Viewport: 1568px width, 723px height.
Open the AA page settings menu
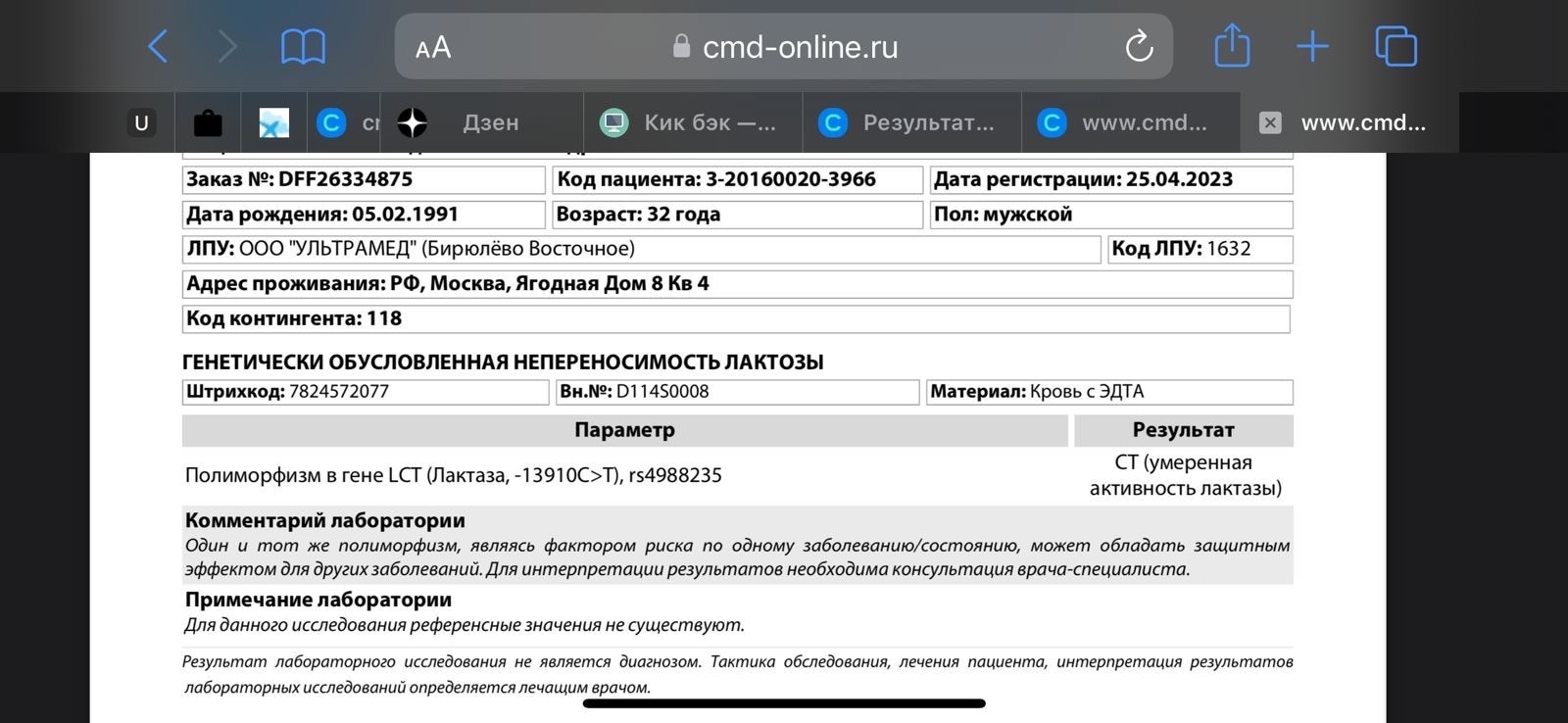tap(433, 47)
